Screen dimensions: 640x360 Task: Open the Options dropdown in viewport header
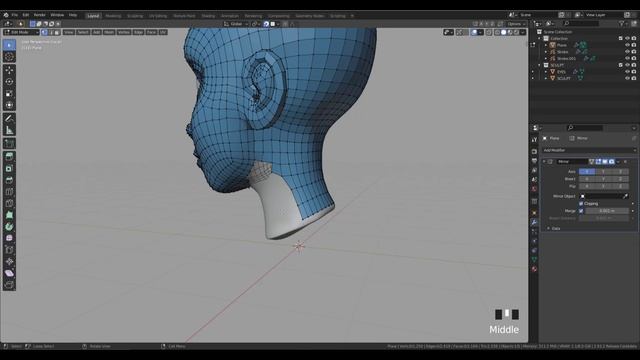click(516, 24)
